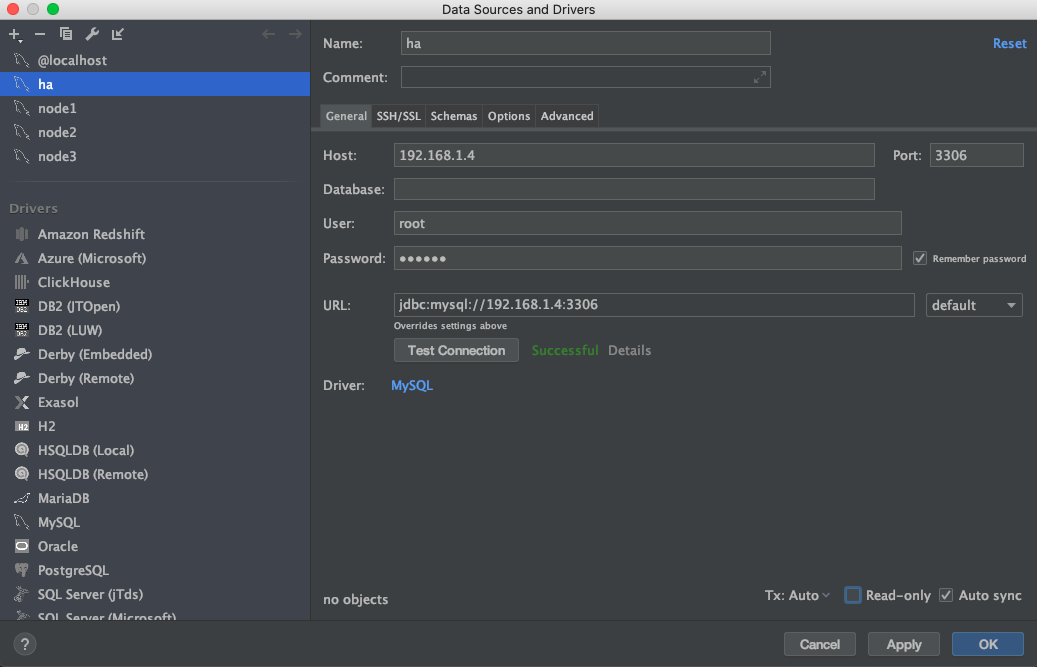
Task: Switch to the General tab
Action: pyautogui.click(x=346, y=116)
